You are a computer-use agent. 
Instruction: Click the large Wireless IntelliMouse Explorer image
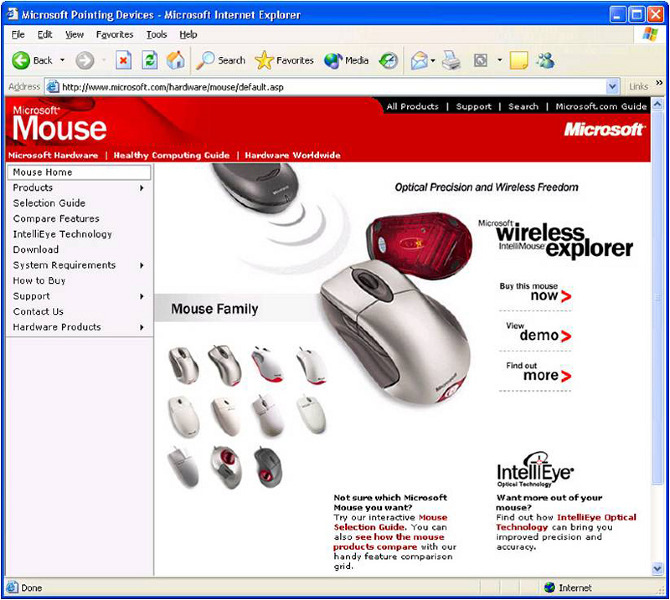[x=395, y=333]
